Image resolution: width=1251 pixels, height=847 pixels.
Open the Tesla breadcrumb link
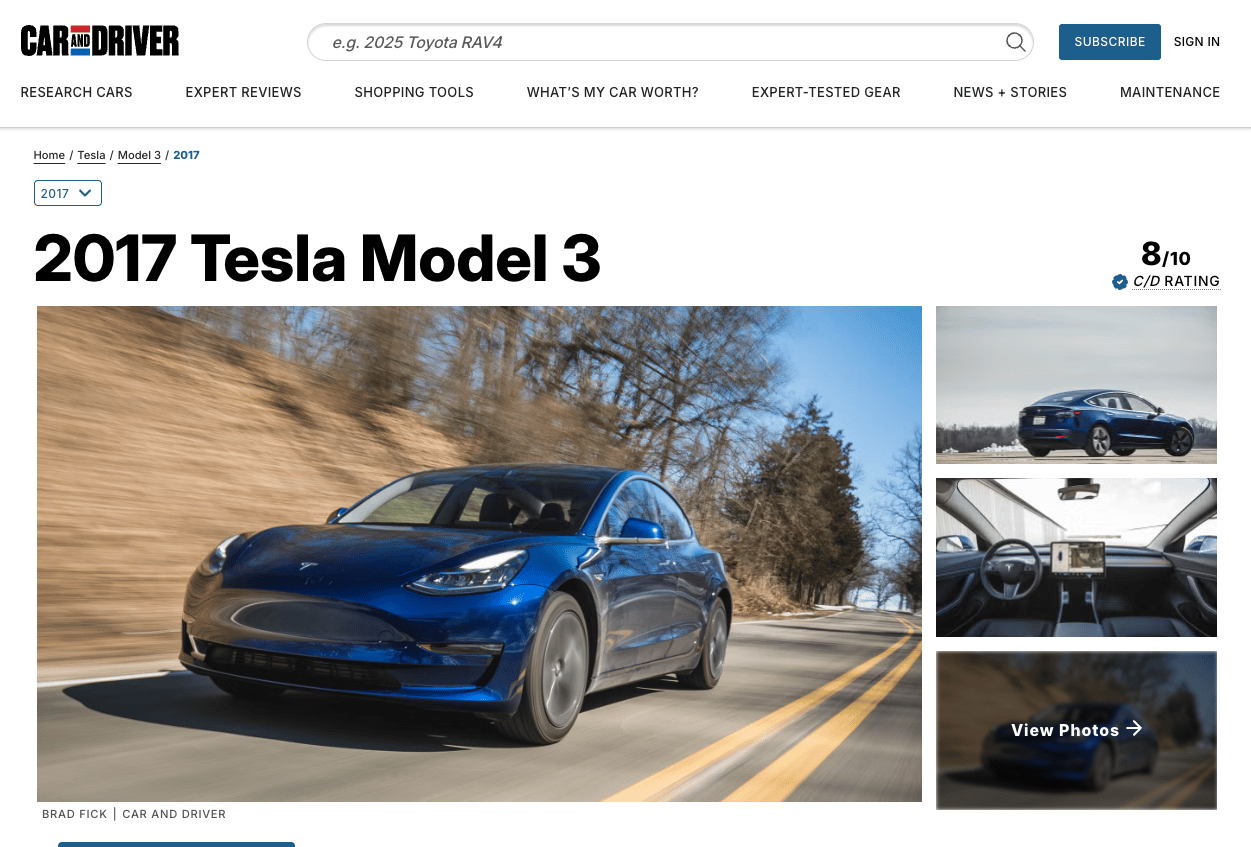pos(91,155)
